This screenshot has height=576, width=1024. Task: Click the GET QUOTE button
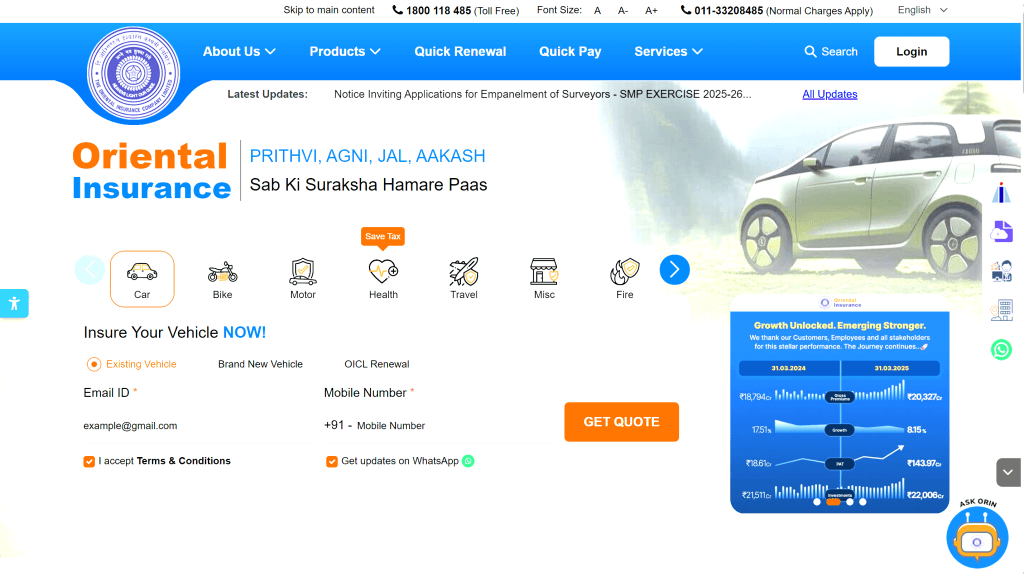point(621,422)
